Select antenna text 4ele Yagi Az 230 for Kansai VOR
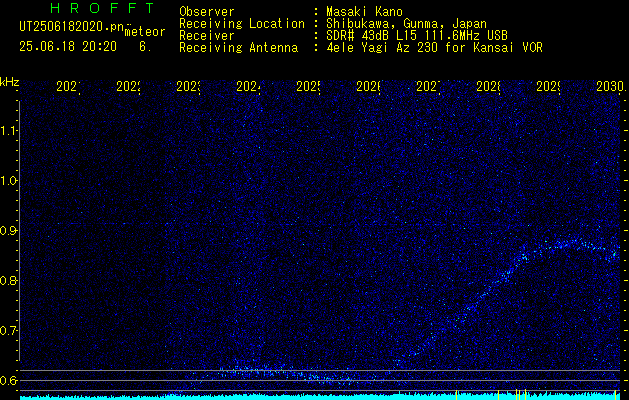 coord(434,48)
